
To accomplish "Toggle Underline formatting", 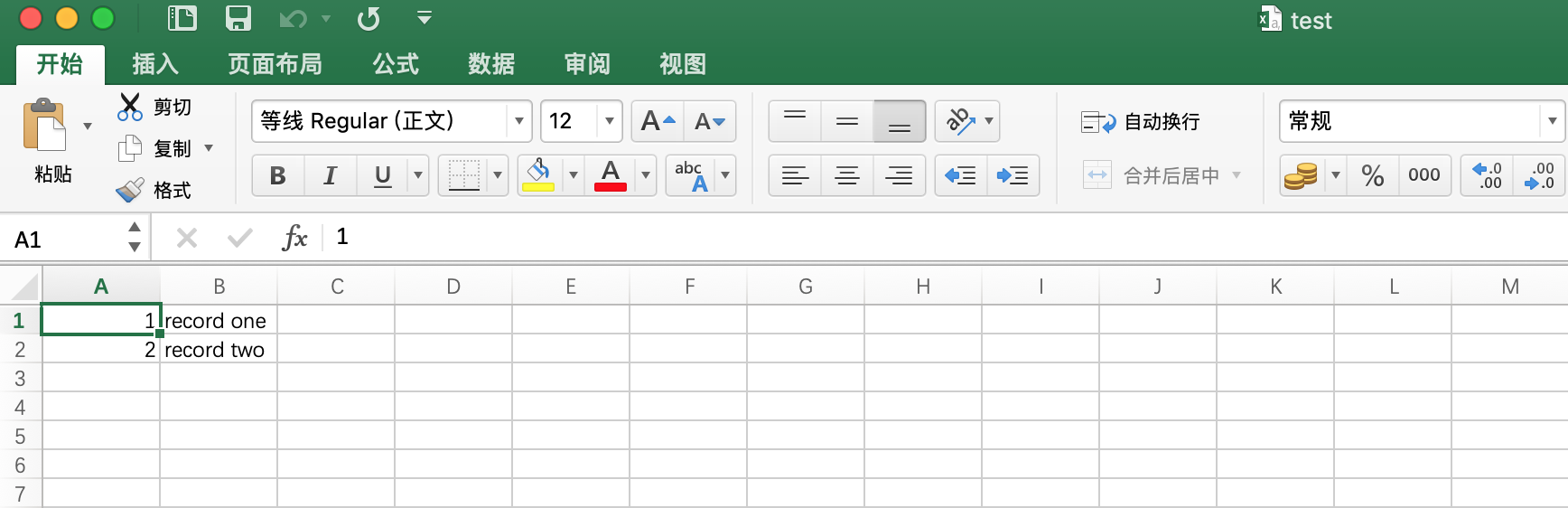I will click(383, 175).
